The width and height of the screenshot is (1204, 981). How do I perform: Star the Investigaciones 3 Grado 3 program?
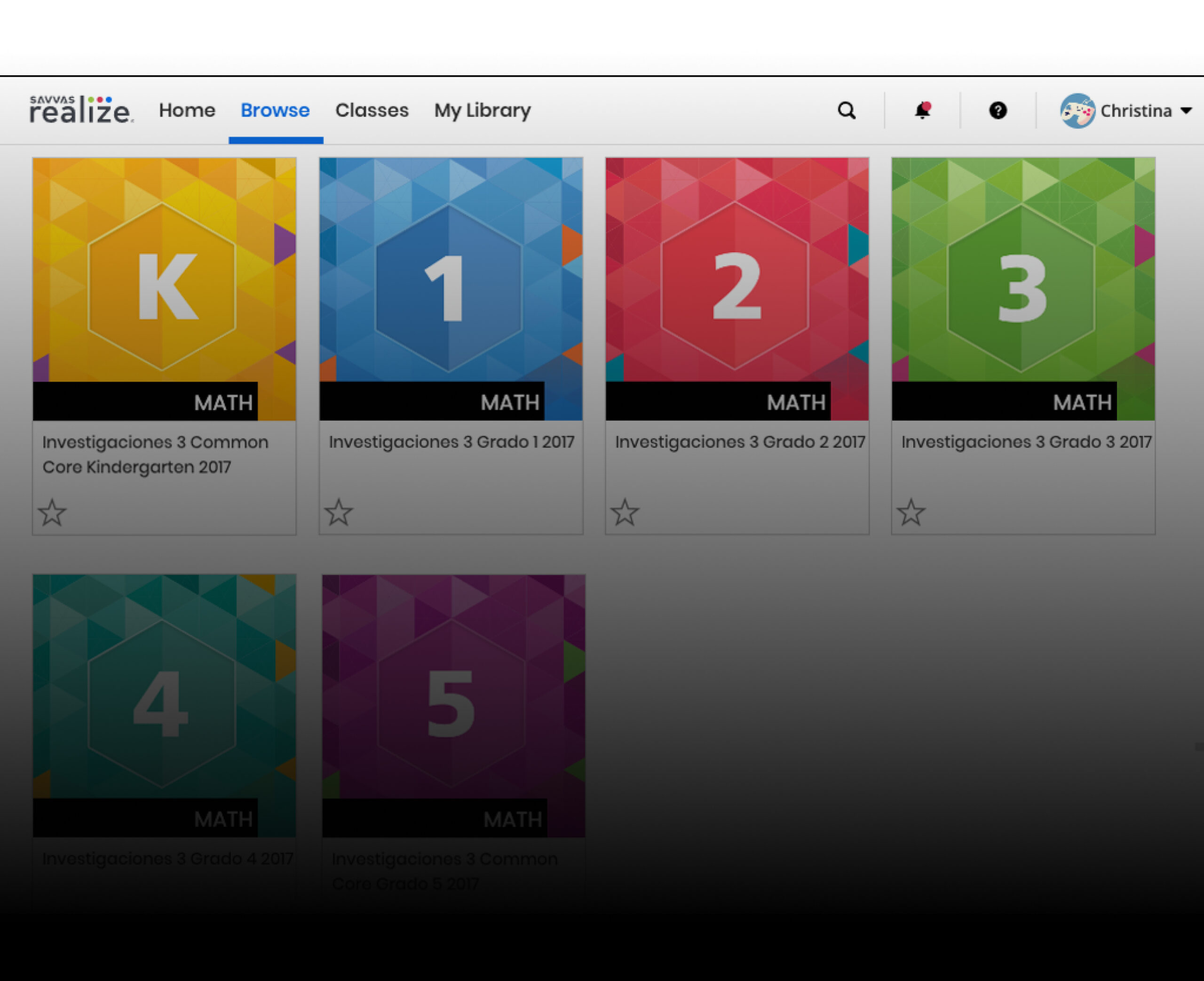(x=911, y=512)
